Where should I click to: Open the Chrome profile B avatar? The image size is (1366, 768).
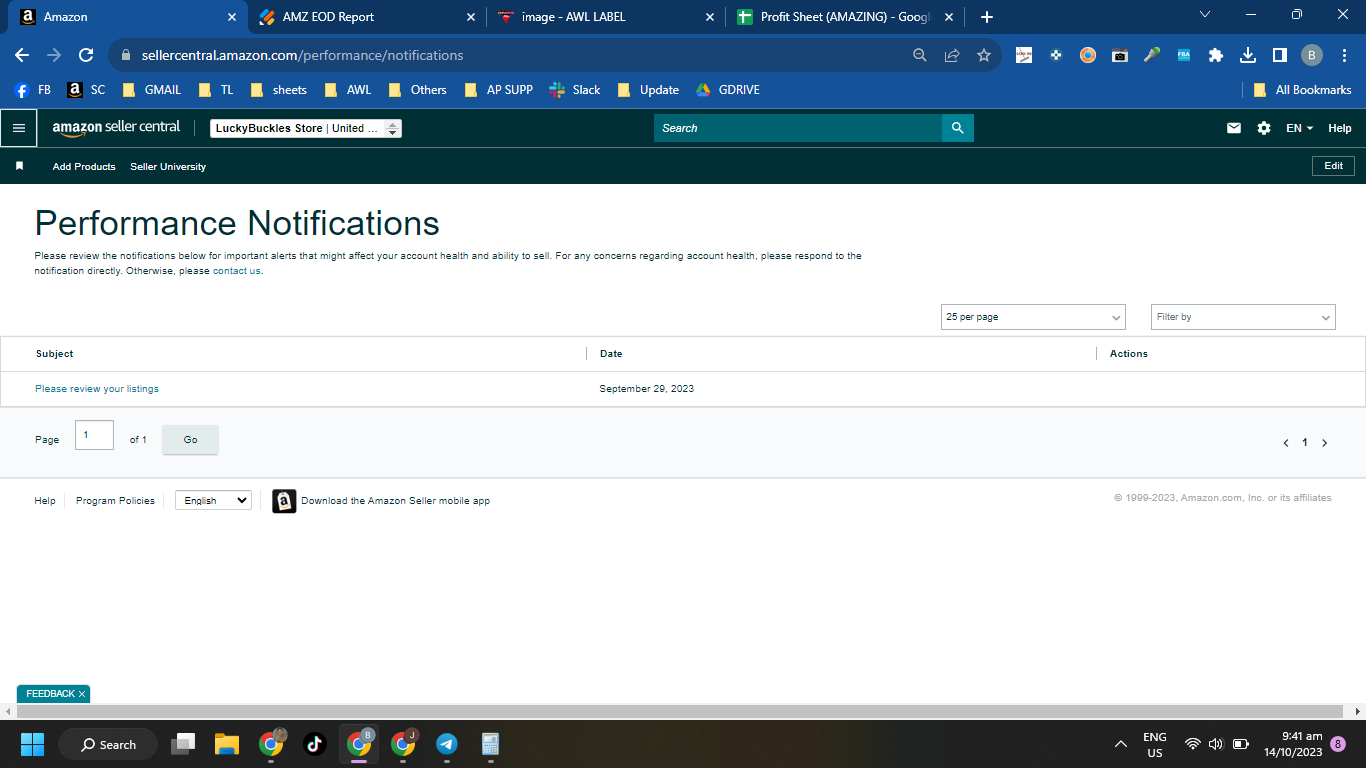point(1312,56)
